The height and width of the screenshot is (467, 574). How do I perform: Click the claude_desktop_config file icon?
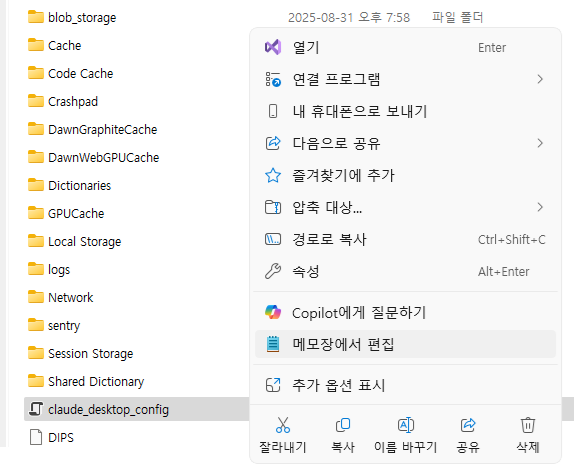coord(36,409)
